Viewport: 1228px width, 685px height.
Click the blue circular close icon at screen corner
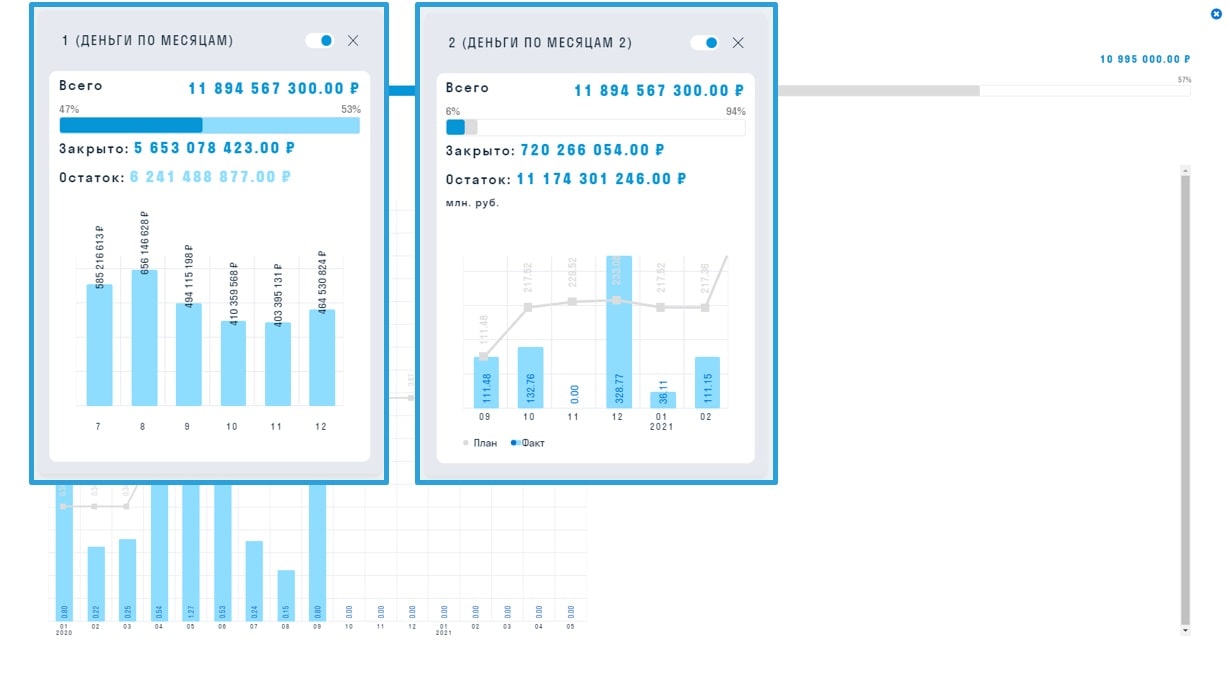click(x=1216, y=14)
